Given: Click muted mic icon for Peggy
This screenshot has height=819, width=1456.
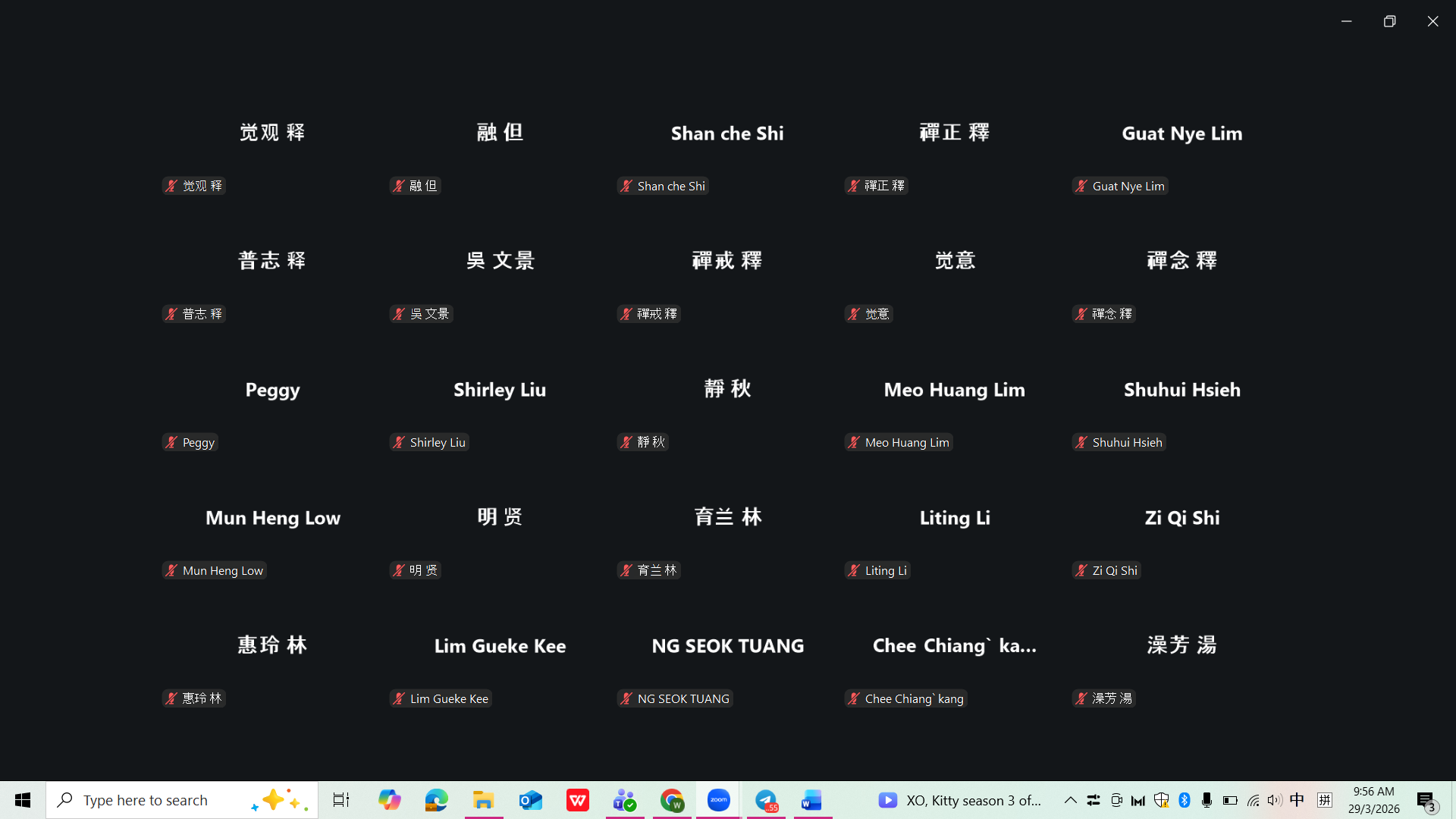Looking at the screenshot, I should (x=171, y=442).
